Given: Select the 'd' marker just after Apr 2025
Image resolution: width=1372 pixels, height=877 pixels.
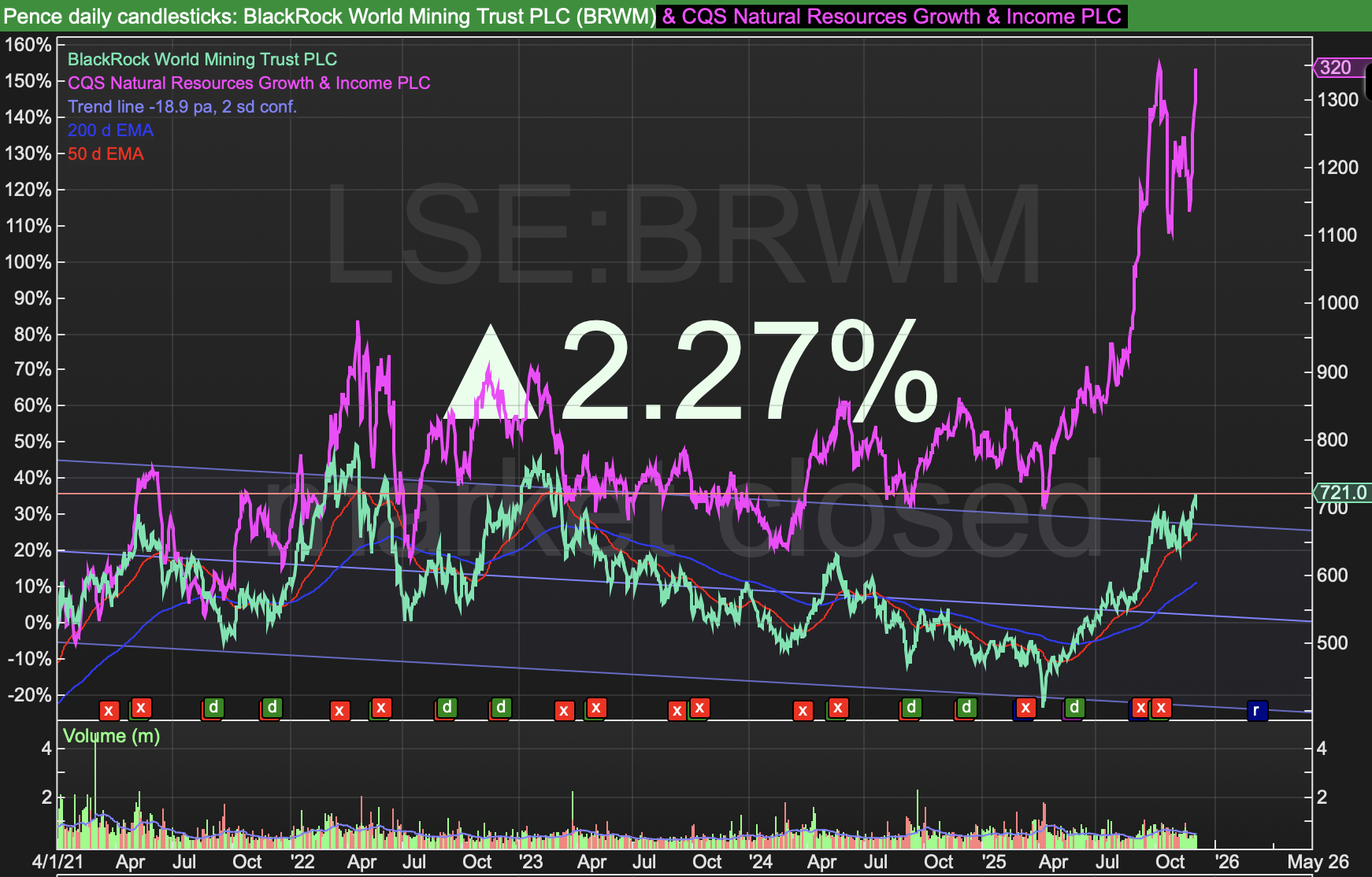Looking at the screenshot, I should [1074, 708].
